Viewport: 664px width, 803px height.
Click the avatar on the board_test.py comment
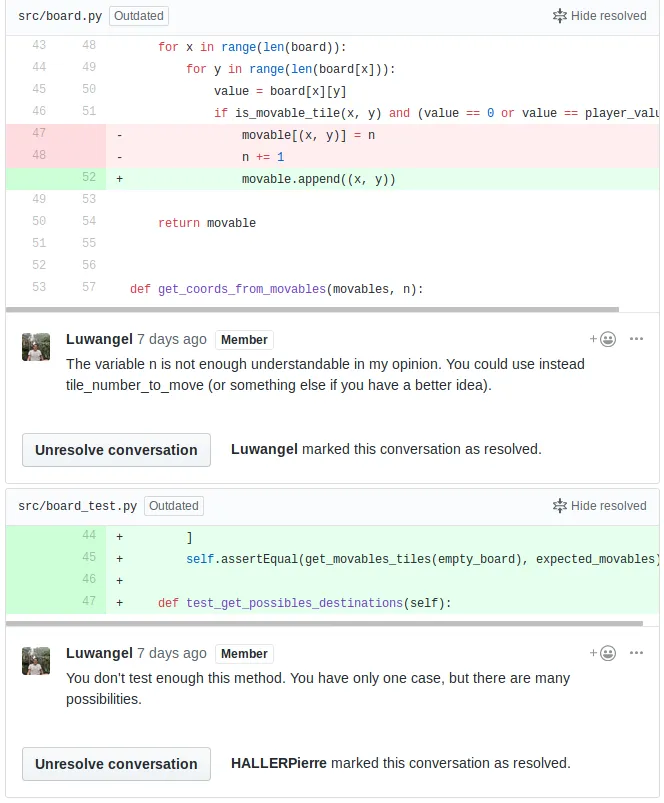point(36,661)
